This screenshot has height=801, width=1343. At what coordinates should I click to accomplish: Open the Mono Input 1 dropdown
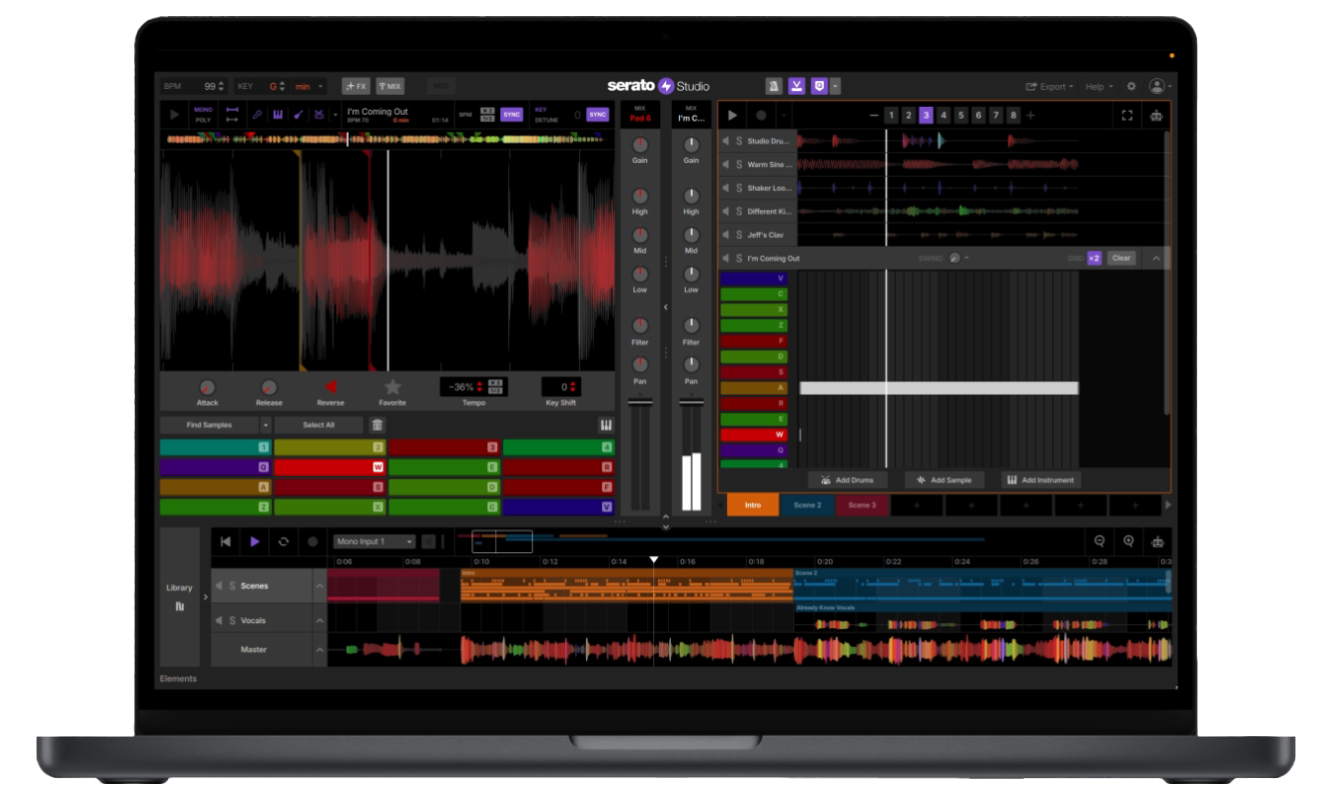(375, 541)
